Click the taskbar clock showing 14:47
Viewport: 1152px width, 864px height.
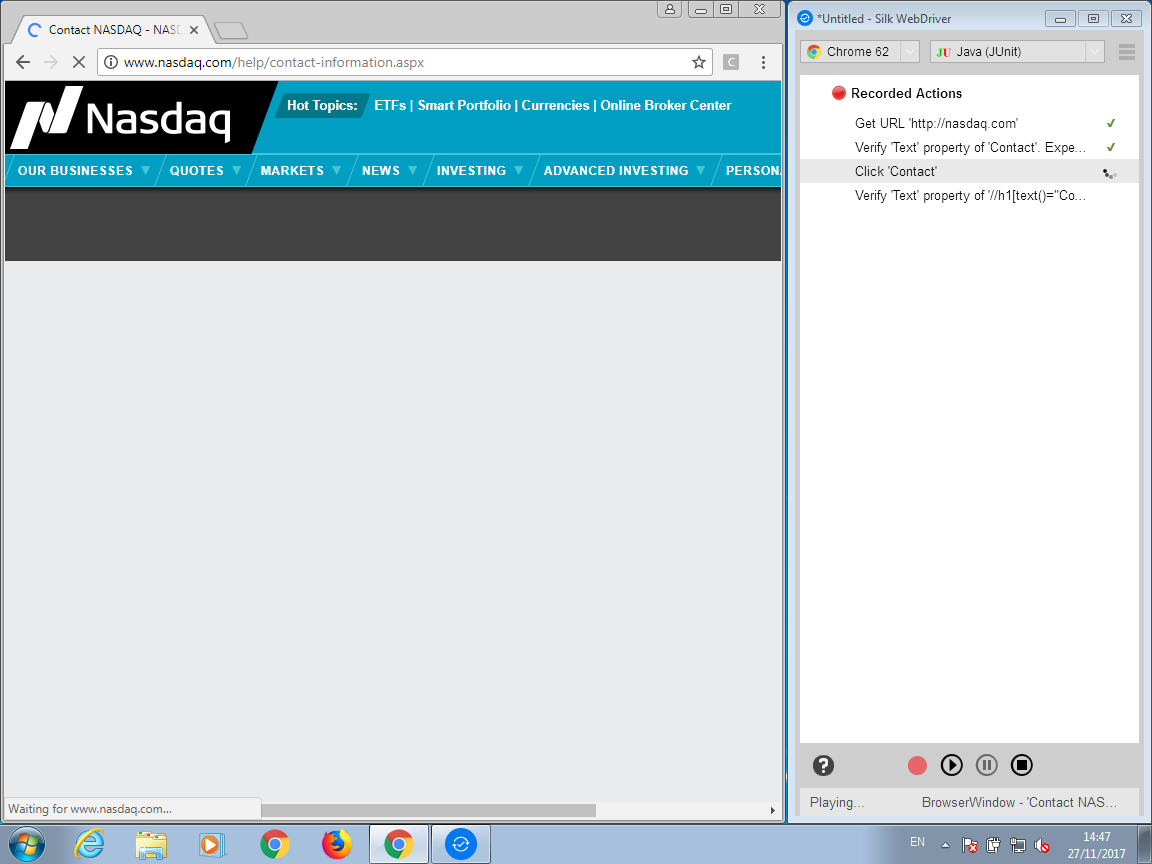[1097, 845]
